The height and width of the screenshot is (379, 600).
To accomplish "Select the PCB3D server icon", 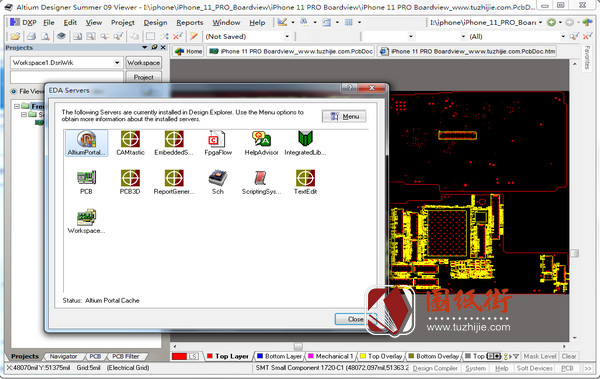I will (130, 181).
